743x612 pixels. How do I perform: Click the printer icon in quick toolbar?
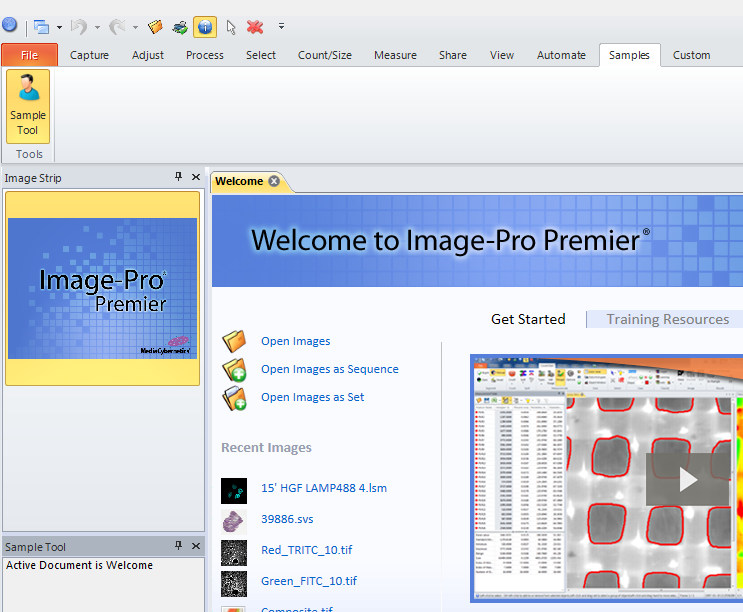(180, 27)
